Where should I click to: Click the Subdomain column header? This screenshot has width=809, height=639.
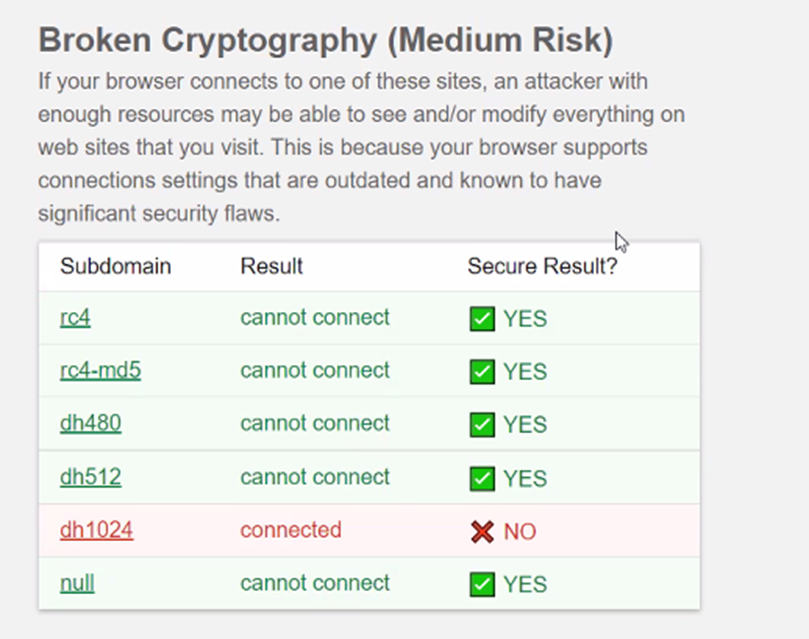point(115,266)
